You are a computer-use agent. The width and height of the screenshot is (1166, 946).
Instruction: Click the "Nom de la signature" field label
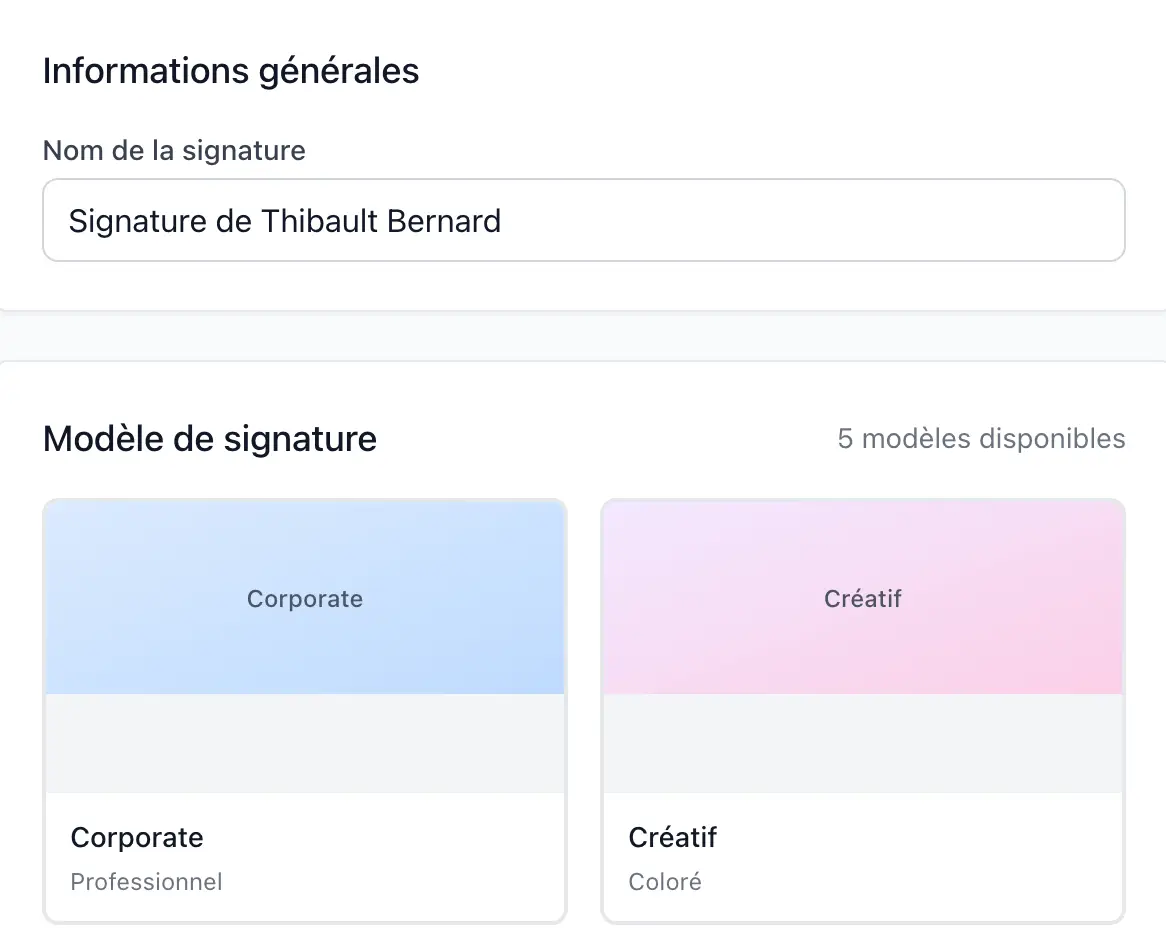(x=174, y=151)
